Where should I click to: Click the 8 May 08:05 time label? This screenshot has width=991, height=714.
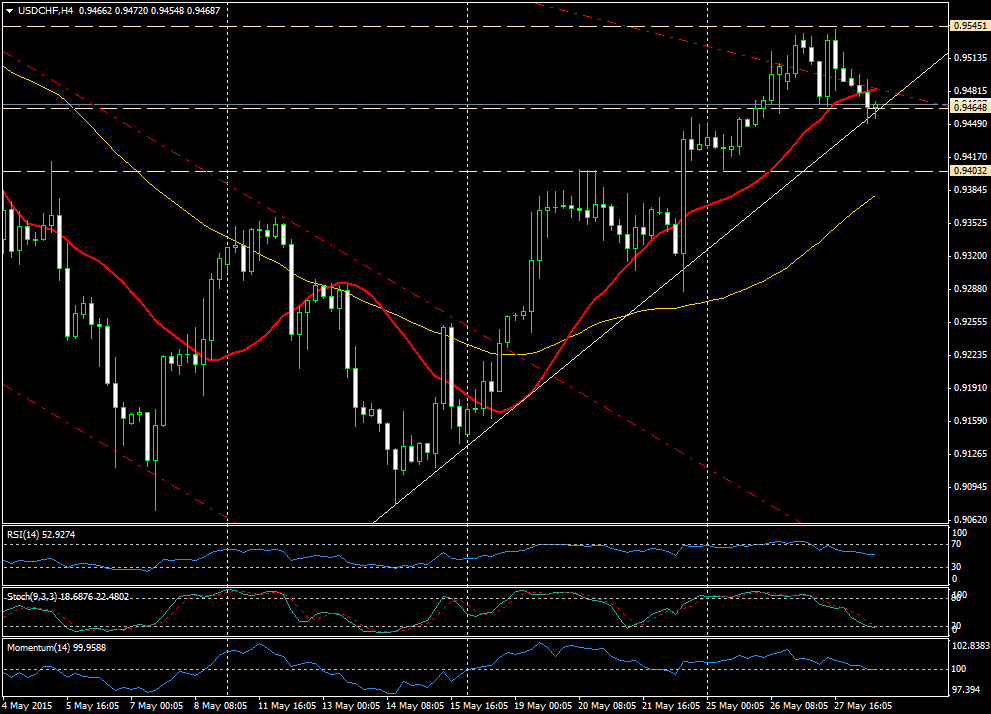tap(222, 705)
